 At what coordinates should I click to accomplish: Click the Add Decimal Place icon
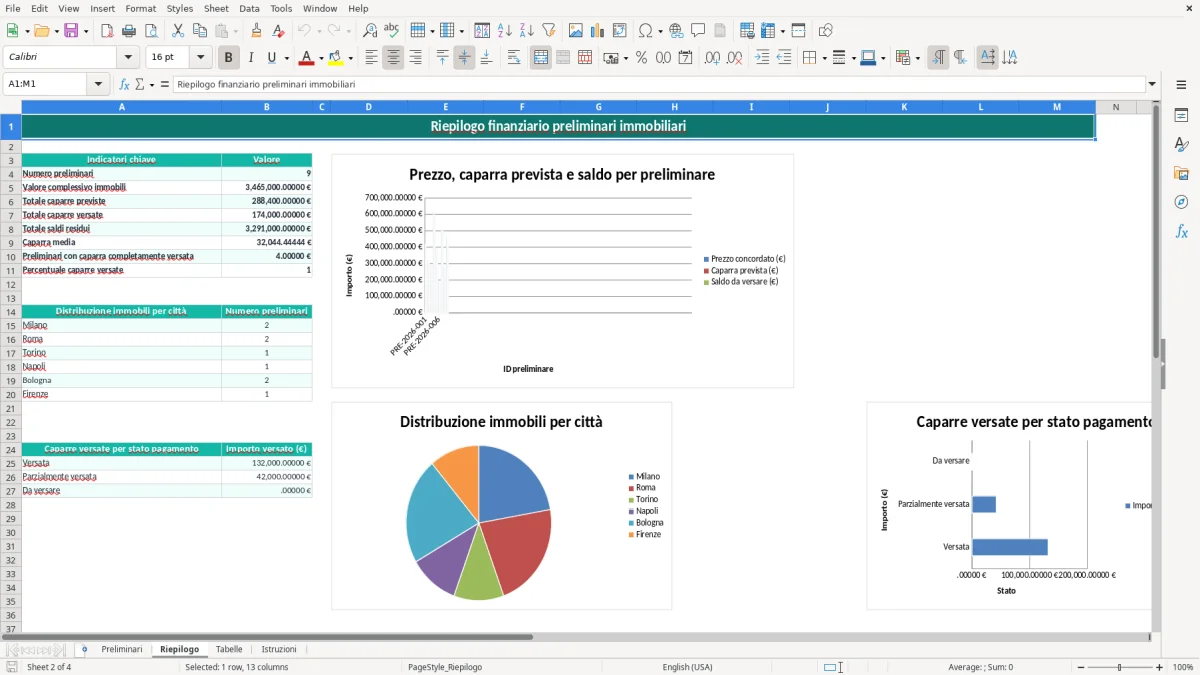(712, 58)
